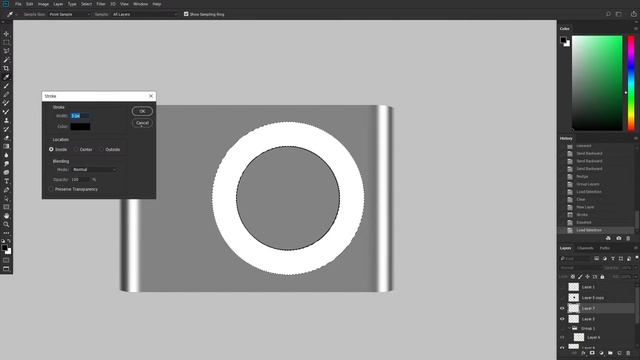The height and width of the screenshot is (360, 640).
Task: Select the Clone Stamp tool
Action: [x=6, y=120]
